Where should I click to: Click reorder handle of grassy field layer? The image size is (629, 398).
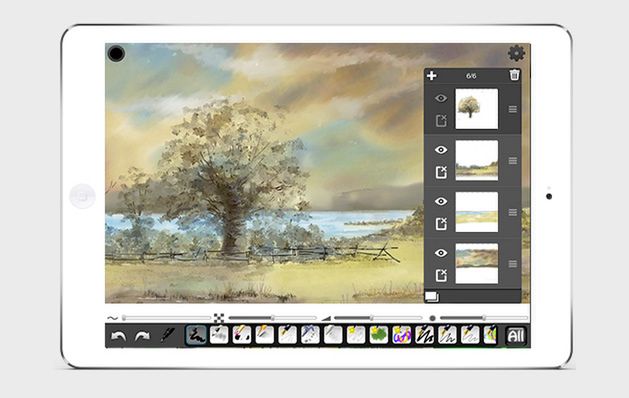[513, 160]
